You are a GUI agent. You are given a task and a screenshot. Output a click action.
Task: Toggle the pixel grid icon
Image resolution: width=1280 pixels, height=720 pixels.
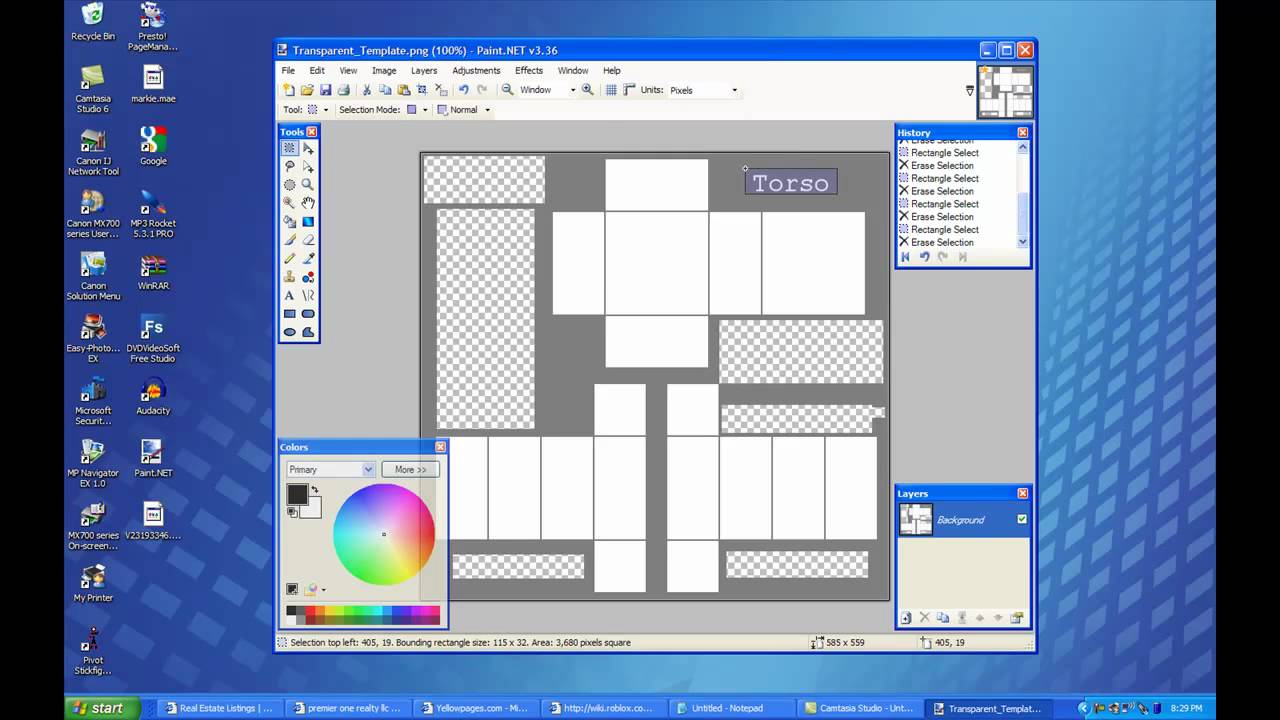coord(611,90)
